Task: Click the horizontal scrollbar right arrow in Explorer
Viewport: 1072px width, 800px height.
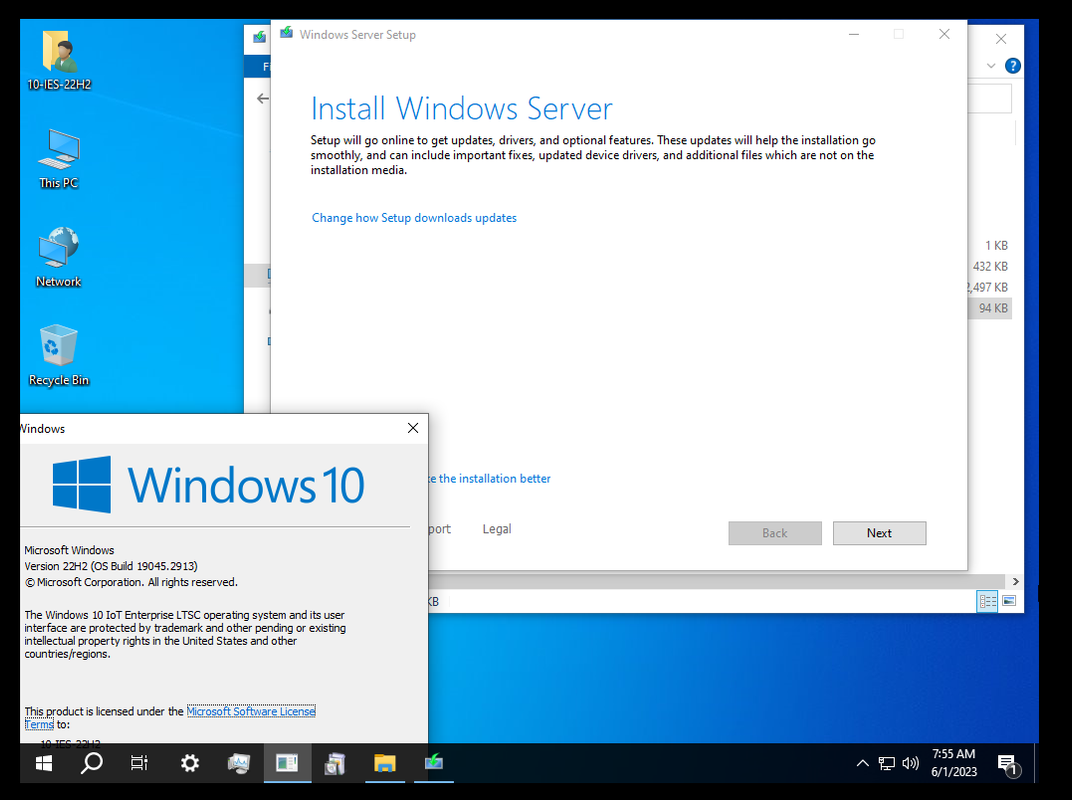Action: point(1016,581)
